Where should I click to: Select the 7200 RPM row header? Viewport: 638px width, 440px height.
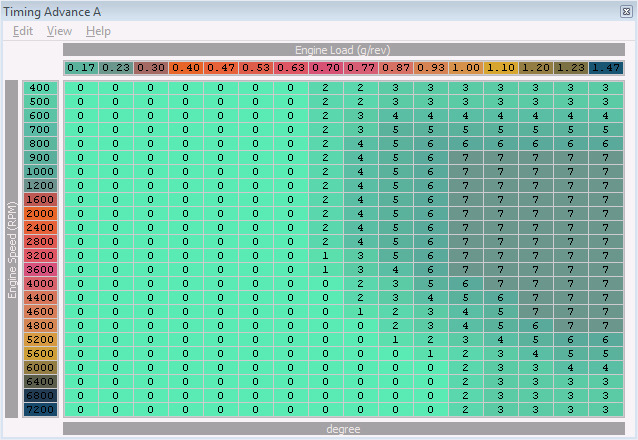[x=40, y=409]
